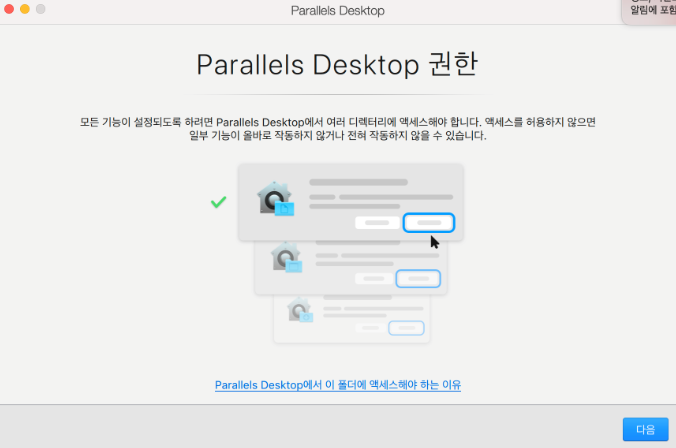The image size is (676, 448).
Task: Open the Parallels Desktop folder access reason link
Action: tap(338, 385)
